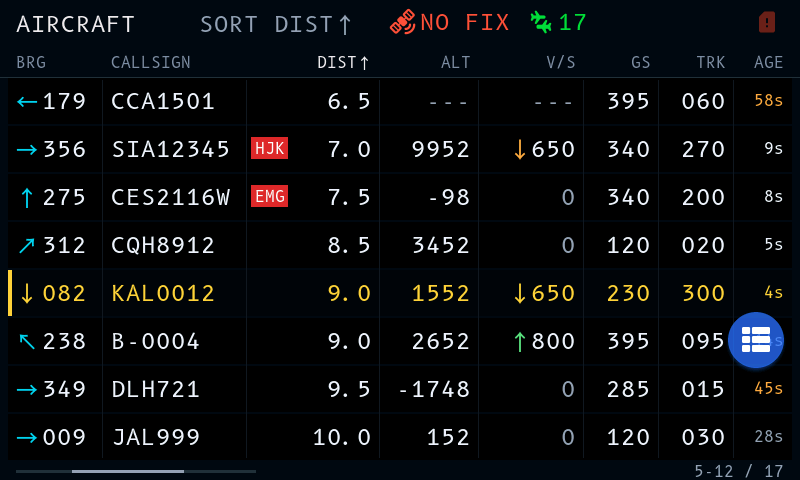Select callsign CES2116W

tap(170, 197)
